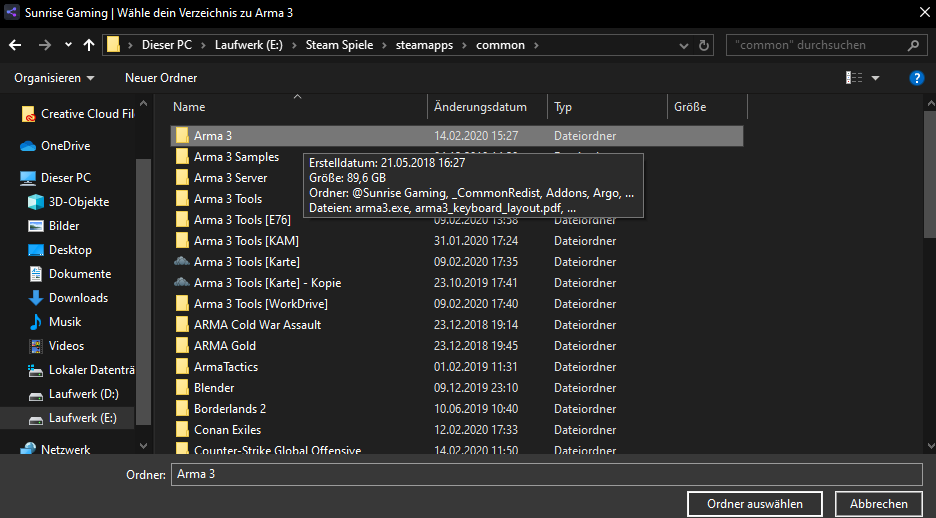The height and width of the screenshot is (518, 936).
Task: Click the view layout icon
Action: 854,77
